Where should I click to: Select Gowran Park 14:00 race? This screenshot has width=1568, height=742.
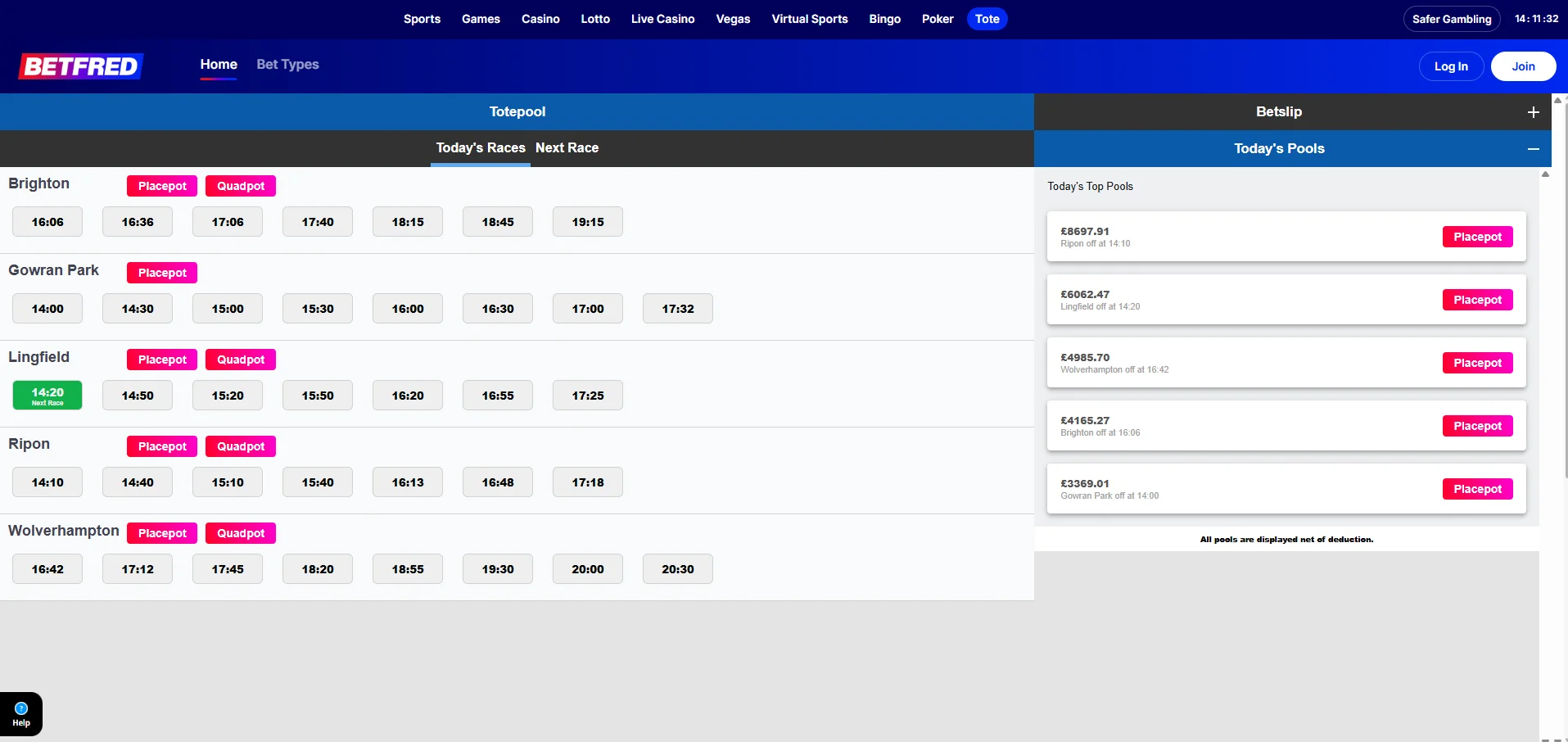pos(47,309)
